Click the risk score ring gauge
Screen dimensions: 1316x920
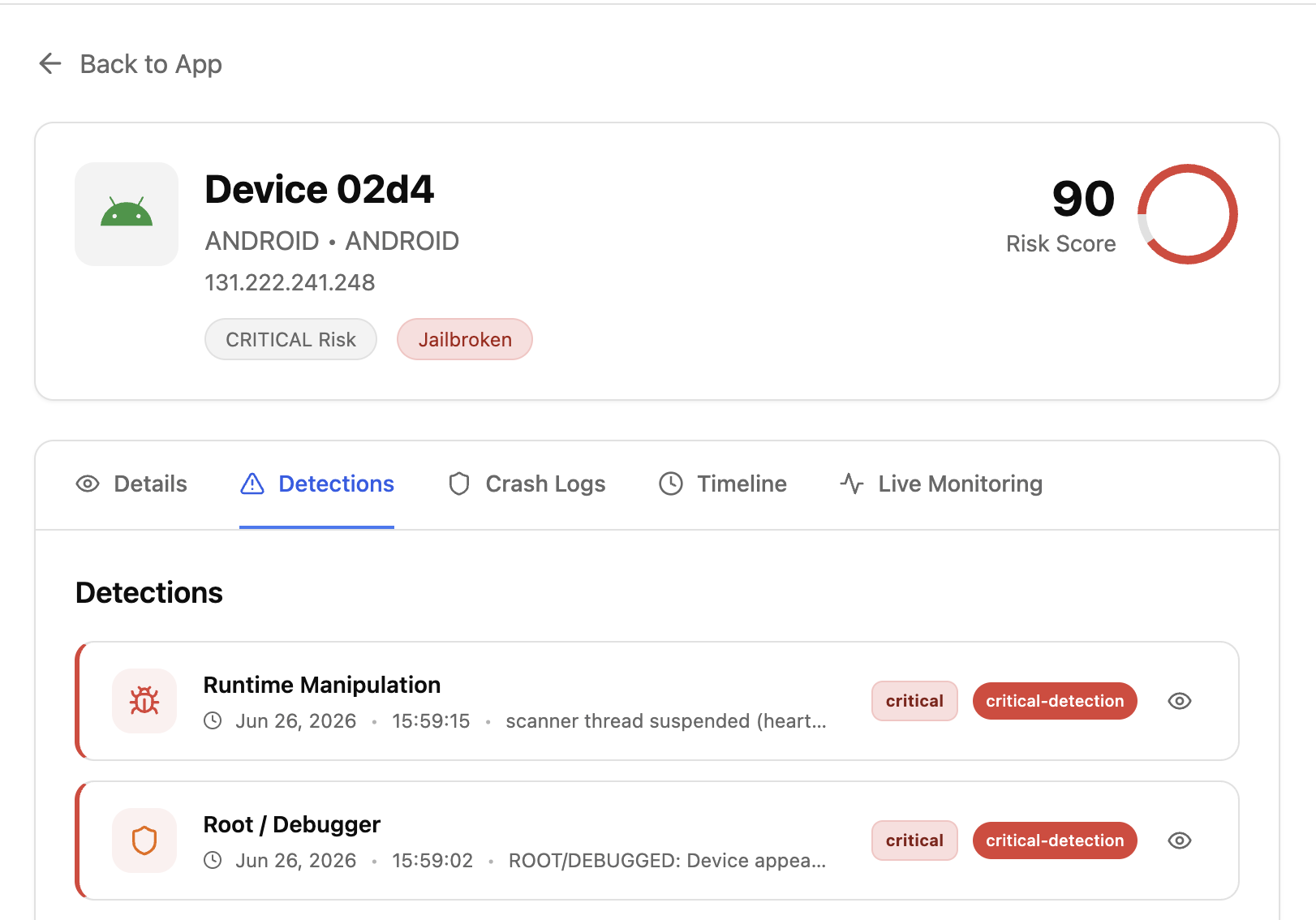(x=1187, y=214)
